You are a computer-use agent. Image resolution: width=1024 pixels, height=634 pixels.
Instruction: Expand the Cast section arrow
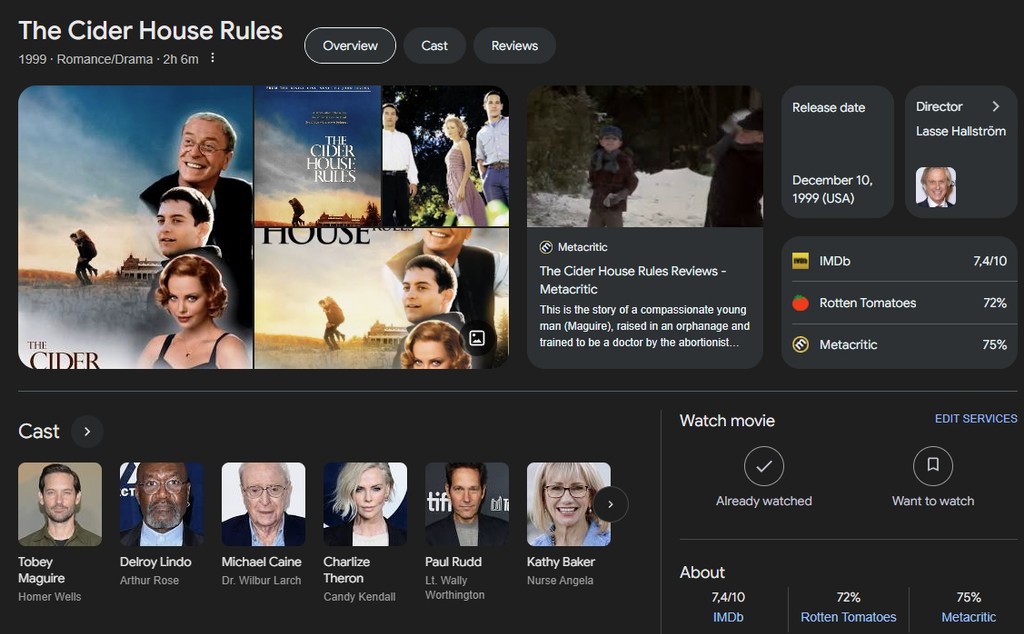tap(87, 432)
